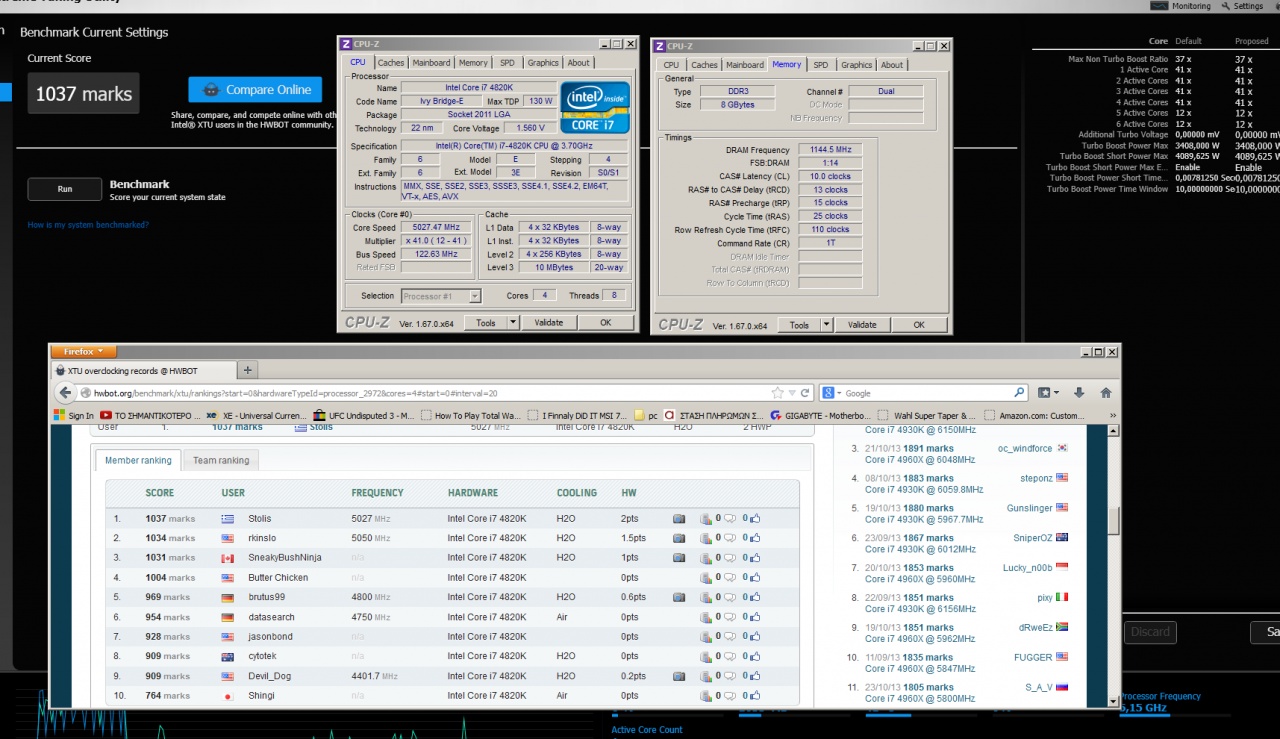Open the Firefox downloads arrow icon

tap(1079, 393)
